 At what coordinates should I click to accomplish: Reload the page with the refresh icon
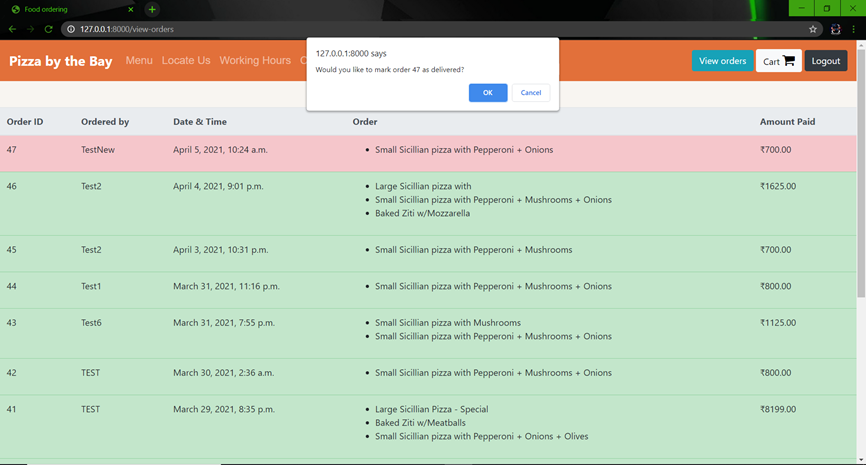coord(49,29)
